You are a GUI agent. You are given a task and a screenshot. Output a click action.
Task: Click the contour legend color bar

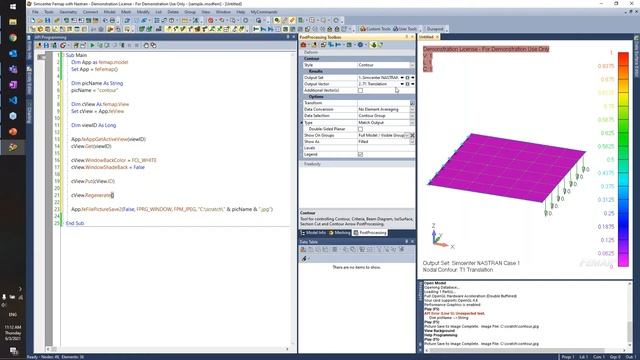[x=623, y=159]
